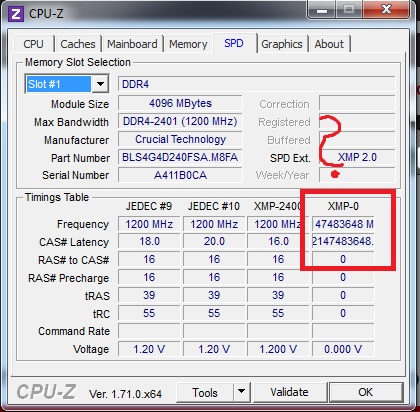The height and width of the screenshot is (412, 420).
Task: Click the DDR4-2401 (1200 MHz) bandwidth value
Action: coord(180,121)
